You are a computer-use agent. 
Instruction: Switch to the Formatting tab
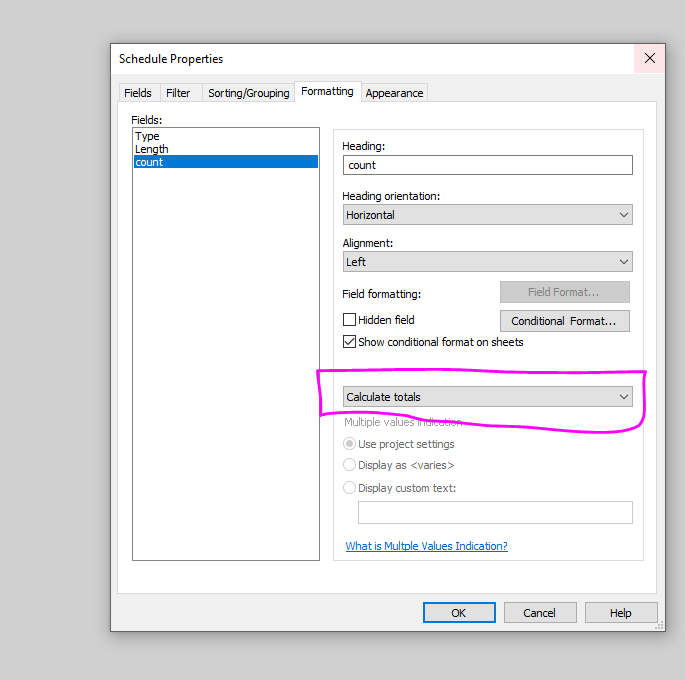click(x=327, y=91)
